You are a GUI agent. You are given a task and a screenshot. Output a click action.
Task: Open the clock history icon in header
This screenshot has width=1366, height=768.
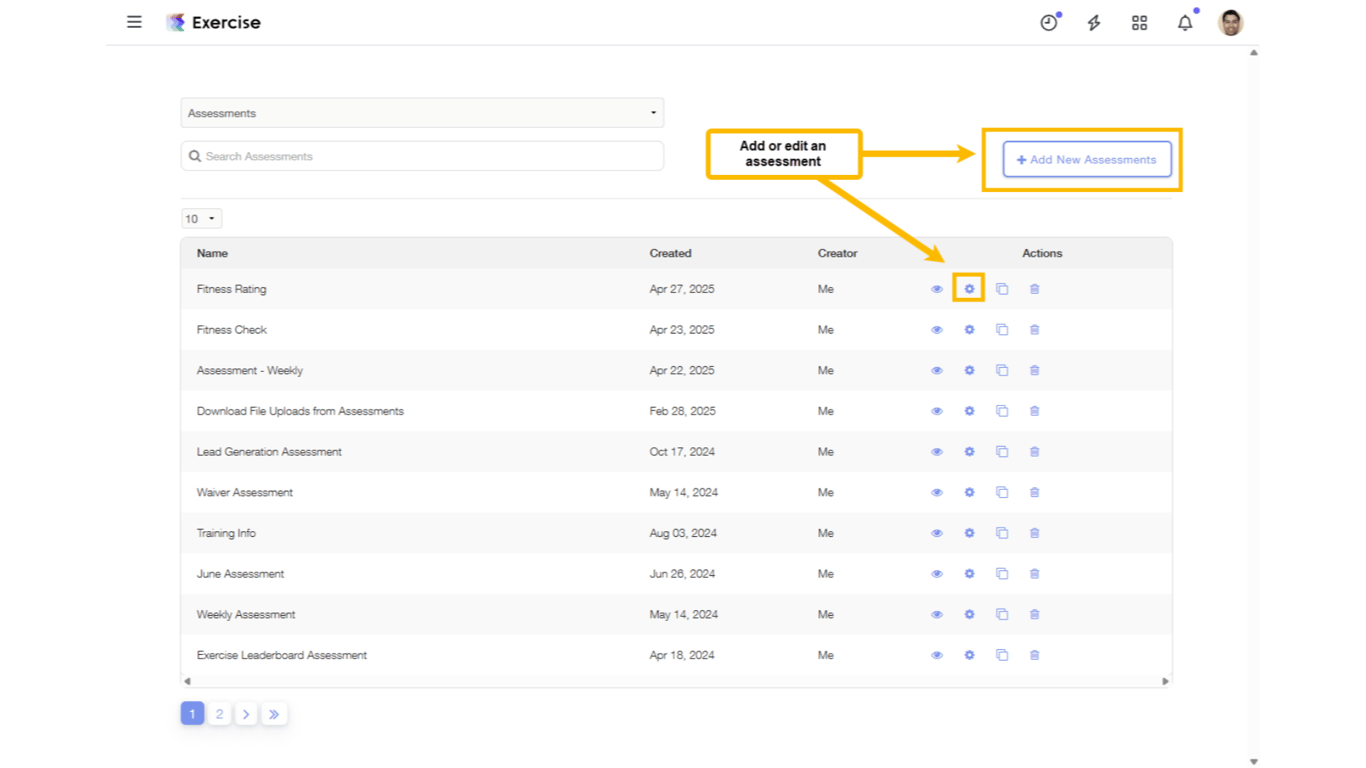pyautogui.click(x=1048, y=23)
